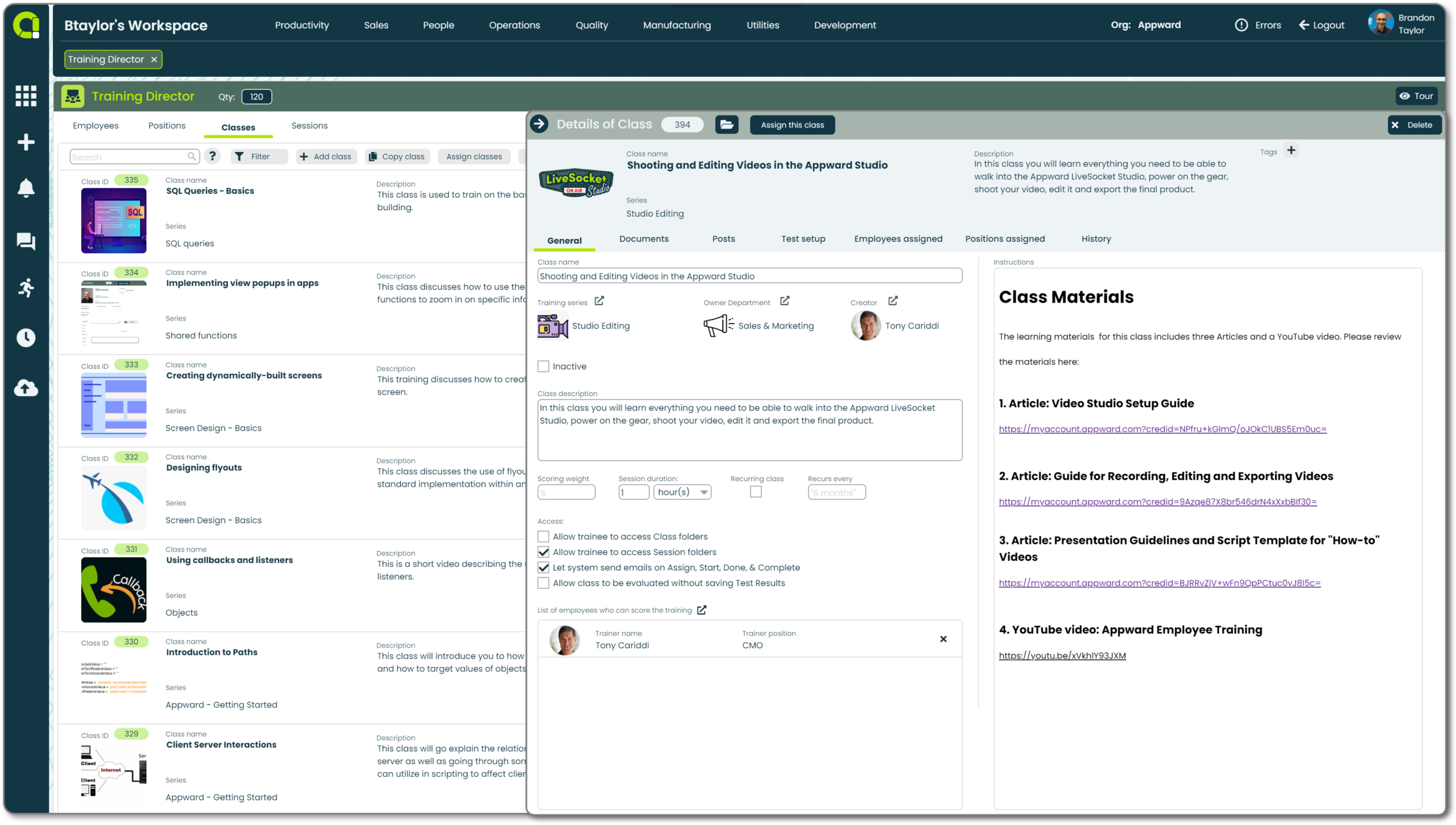Enable evaluation without saving Test Results

pyautogui.click(x=543, y=583)
